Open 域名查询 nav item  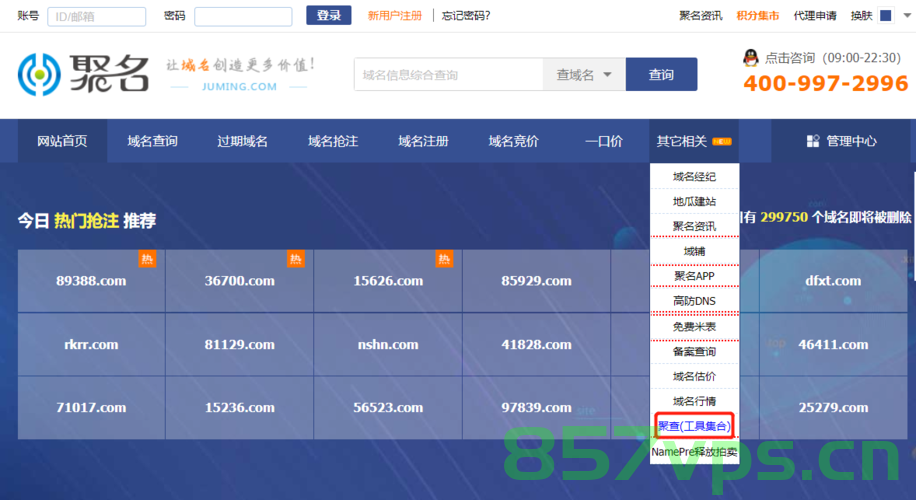[x=152, y=141]
